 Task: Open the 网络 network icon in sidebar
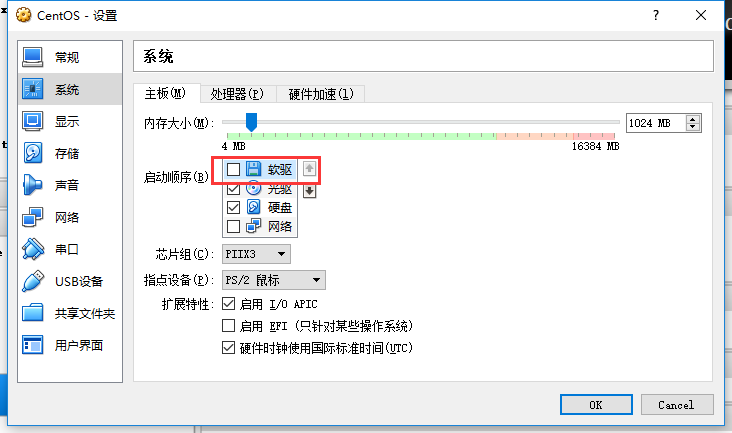32,217
